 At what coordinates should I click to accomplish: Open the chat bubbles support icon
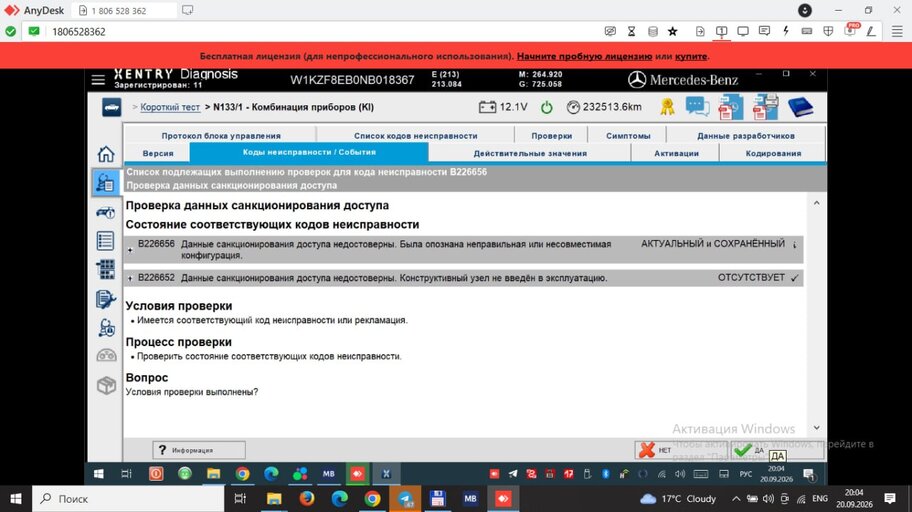pos(697,107)
